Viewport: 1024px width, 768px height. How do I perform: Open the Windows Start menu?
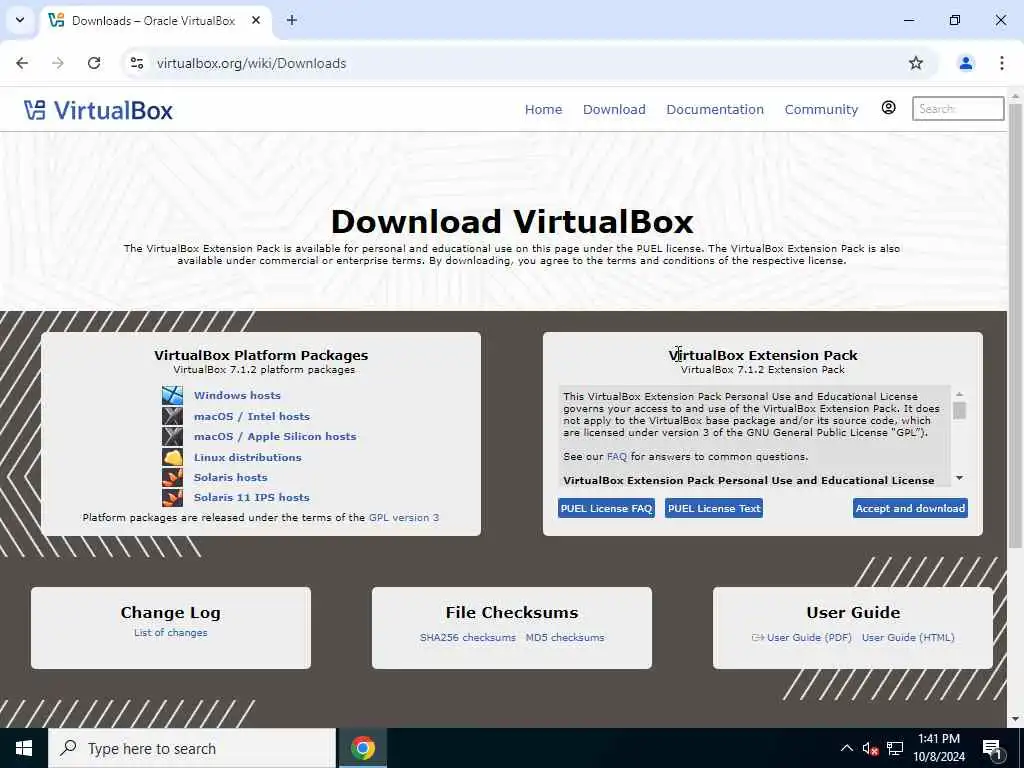point(24,748)
